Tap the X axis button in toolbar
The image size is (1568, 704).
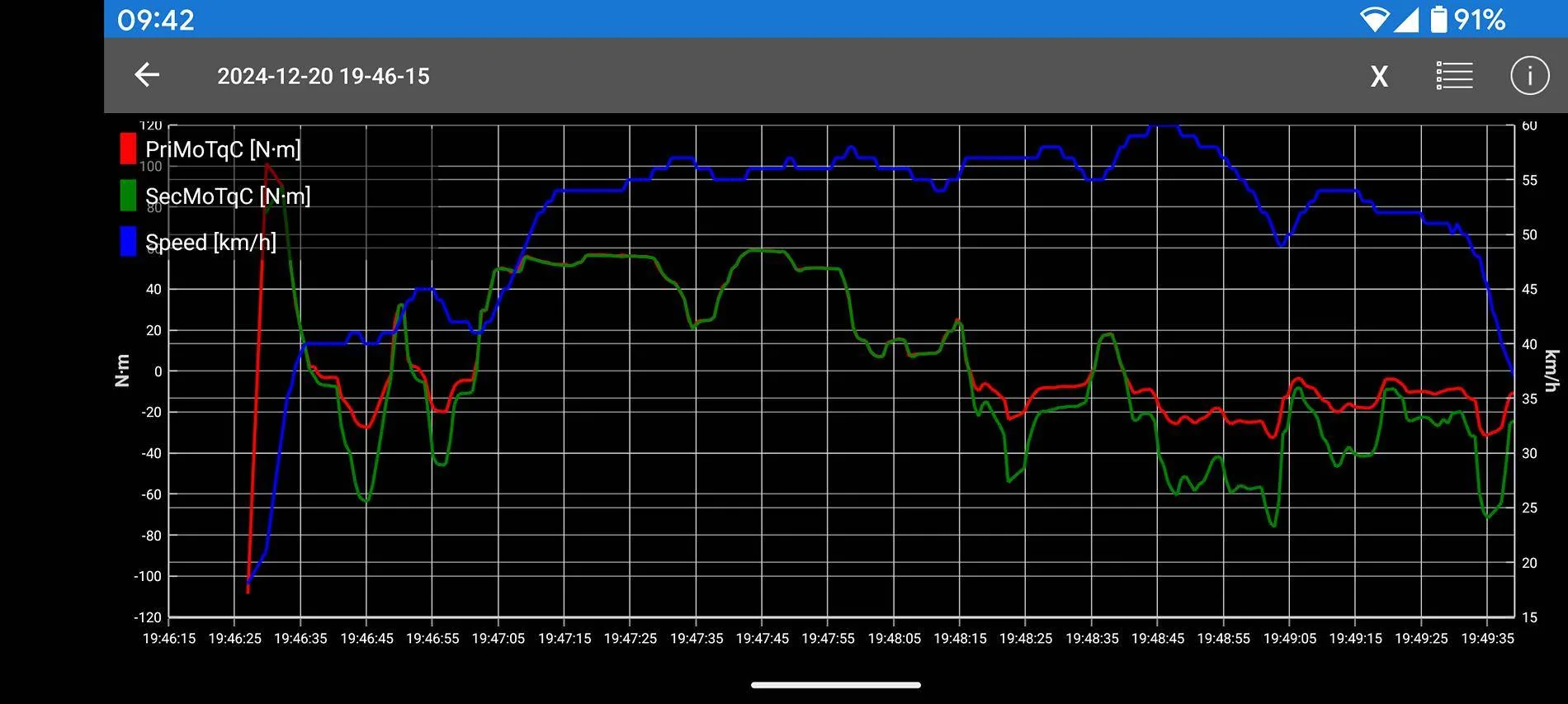tap(1379, 77)
